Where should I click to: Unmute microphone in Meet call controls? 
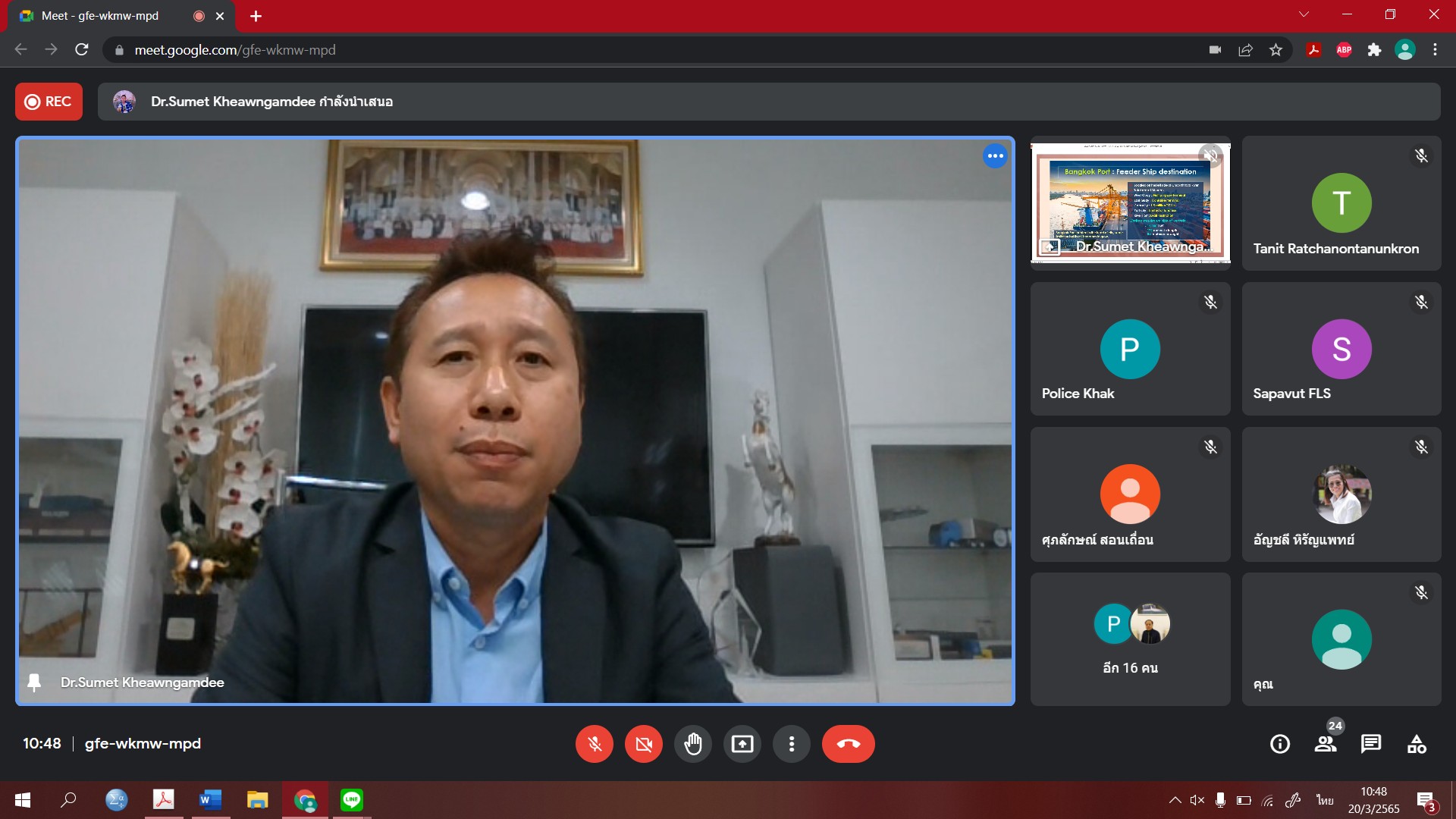(595, 744)
